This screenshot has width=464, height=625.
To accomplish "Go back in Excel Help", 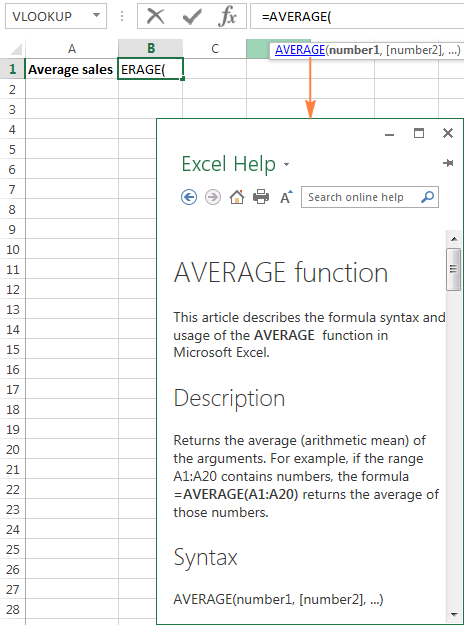I will [x=189, y=197].
